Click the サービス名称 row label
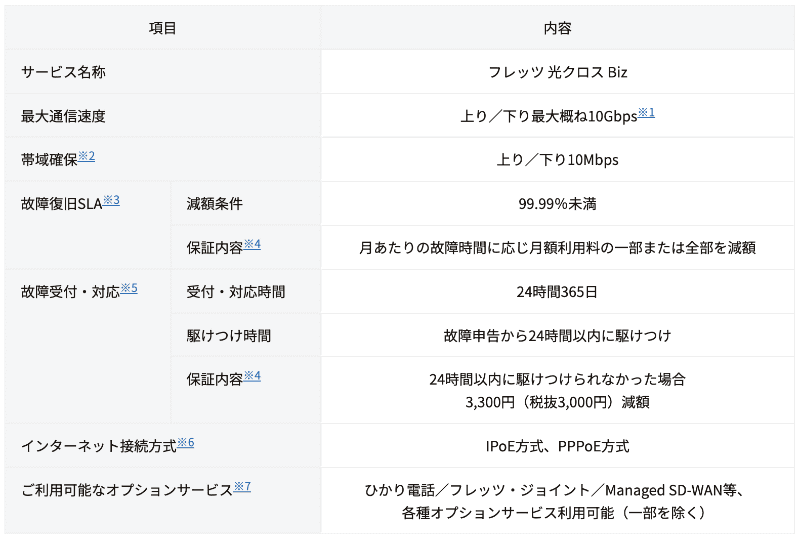The width and height of the screenshot is (800, 544). coord(63,72)
